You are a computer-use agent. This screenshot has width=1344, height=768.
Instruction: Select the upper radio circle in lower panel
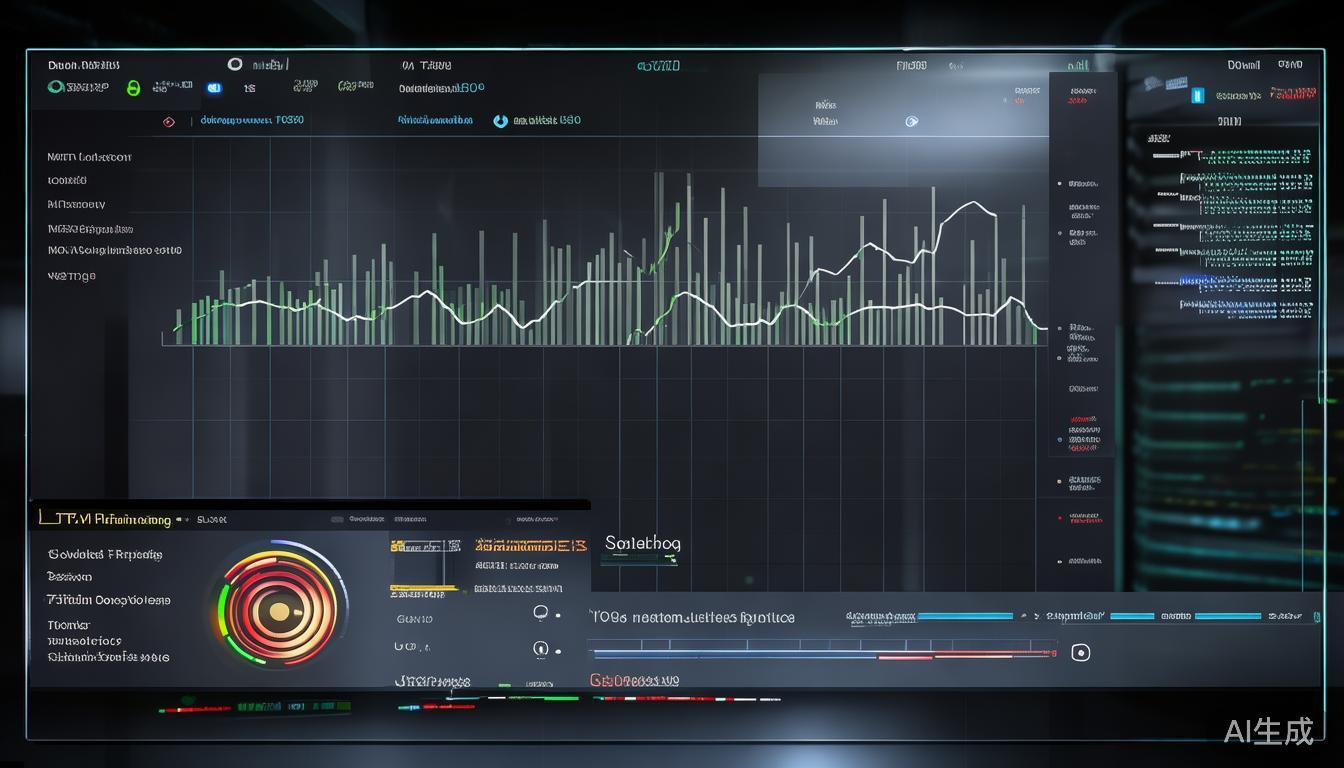click(x=541, y=613)
